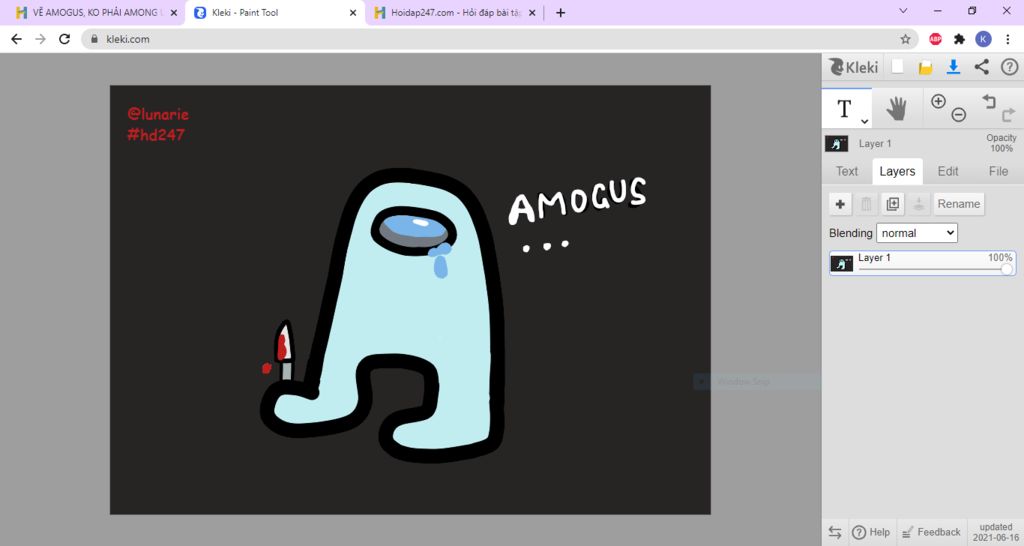Switch to the Text tab
This screenshot has height=546, width=1024.
(x=847, y=171)
